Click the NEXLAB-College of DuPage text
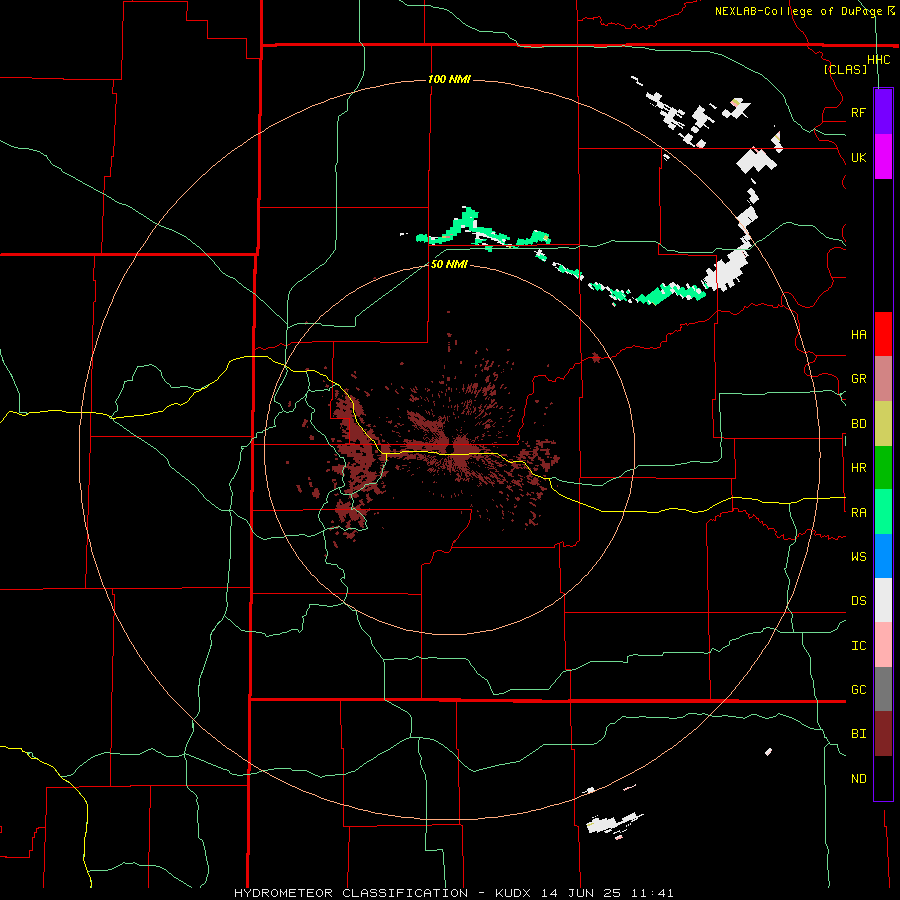900x900 pixels. [x=798, y=11]
